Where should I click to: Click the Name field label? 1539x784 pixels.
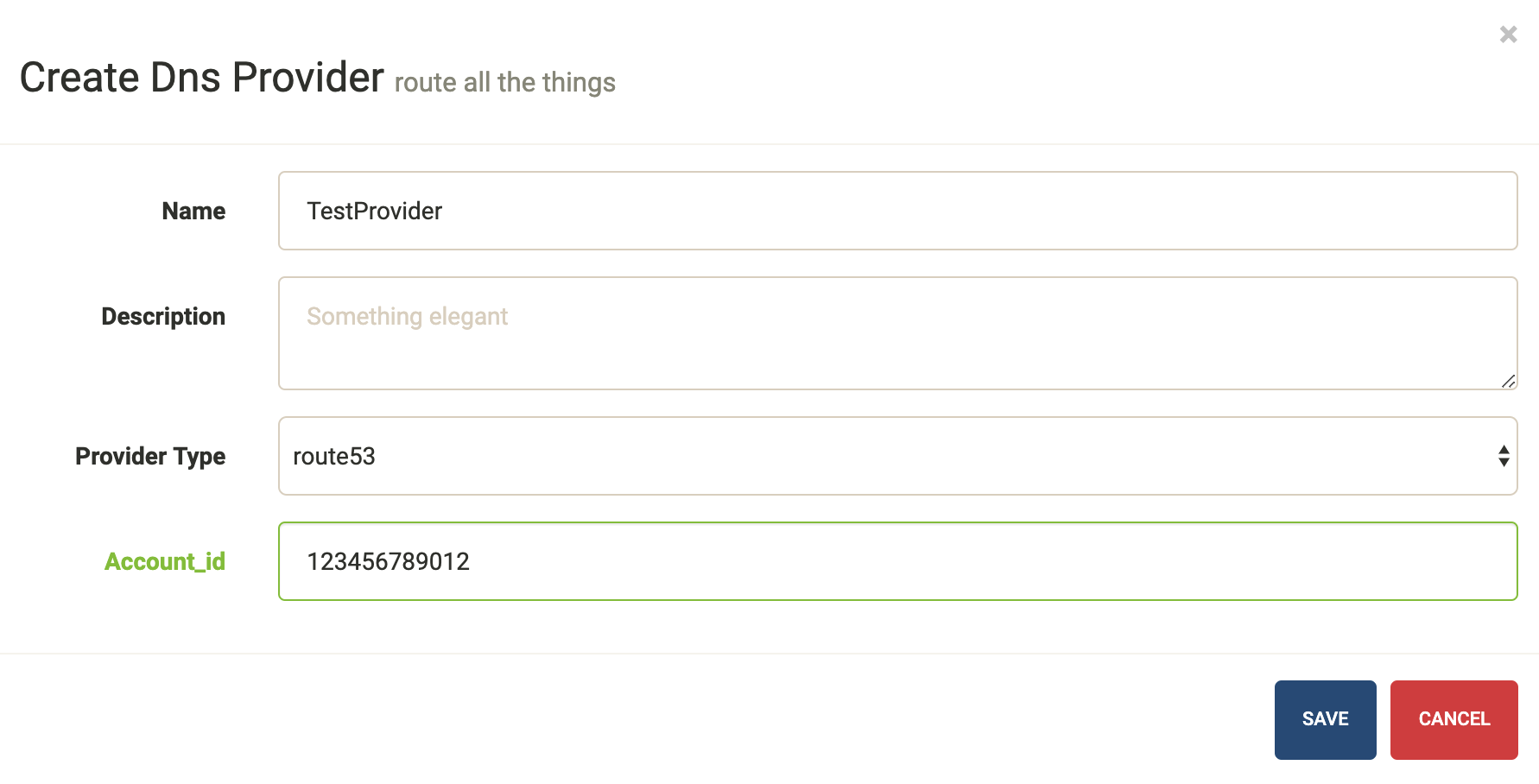tap(193, 211)
